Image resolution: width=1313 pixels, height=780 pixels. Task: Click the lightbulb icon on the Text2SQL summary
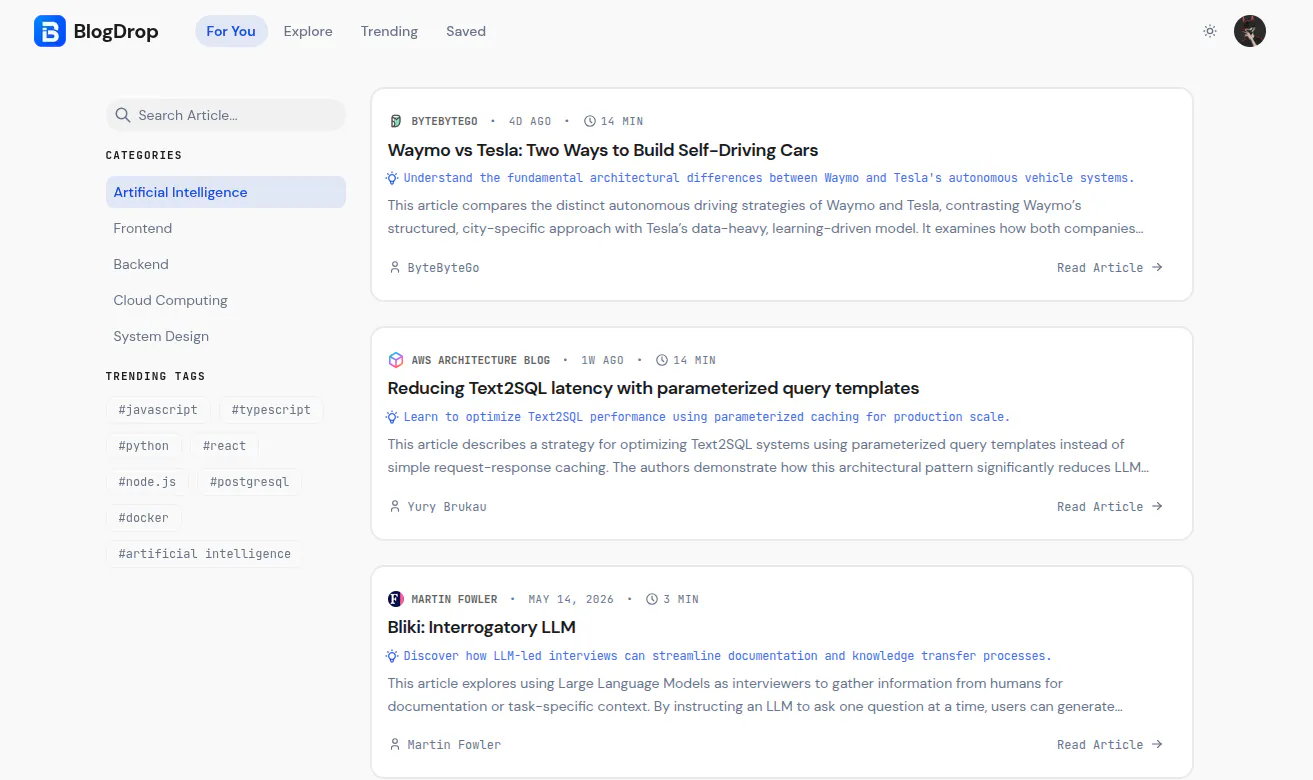(393, 417)
